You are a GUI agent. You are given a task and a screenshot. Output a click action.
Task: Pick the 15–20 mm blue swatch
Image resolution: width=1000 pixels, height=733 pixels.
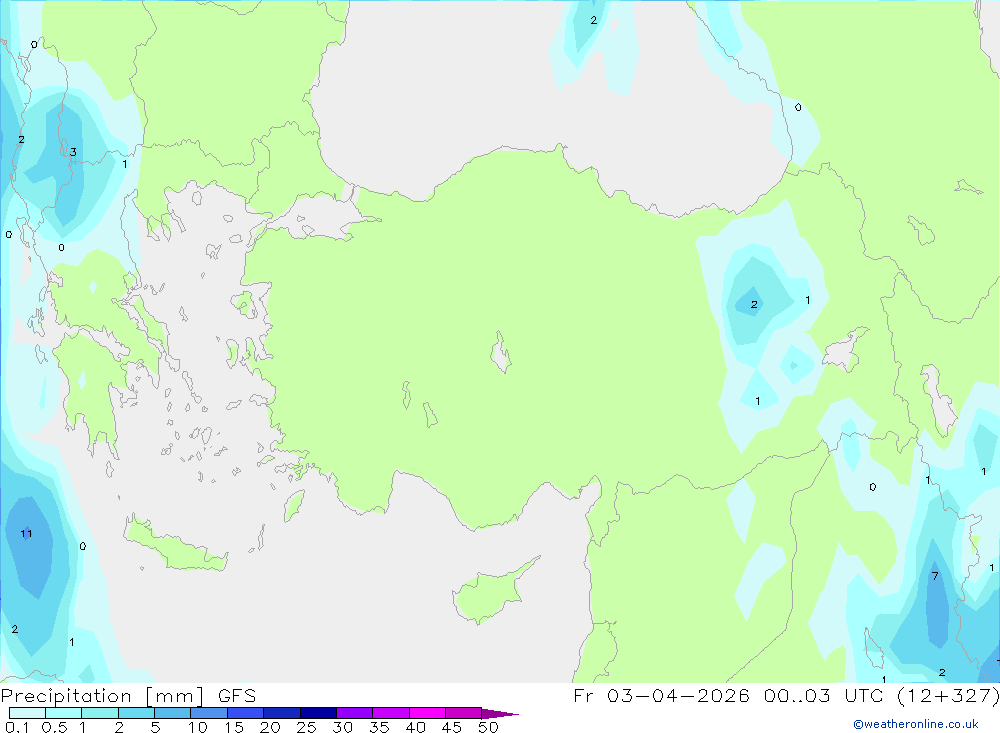click(245, 713)
